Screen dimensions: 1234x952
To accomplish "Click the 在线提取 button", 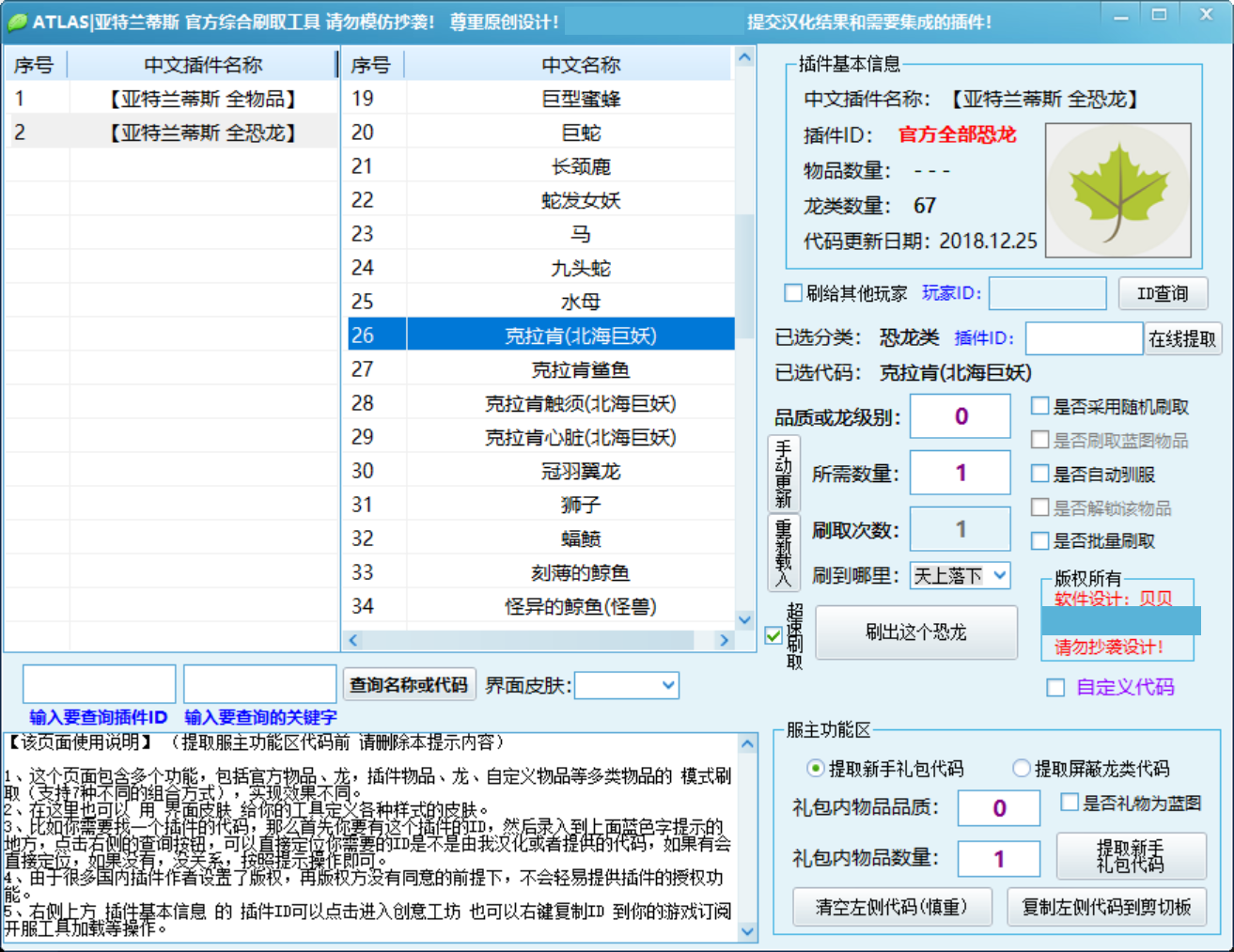I will point(1182,338).
